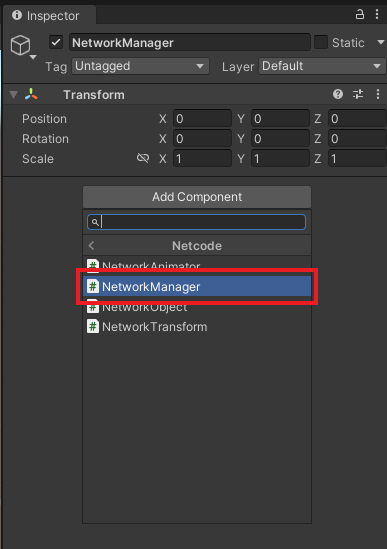Viewport: 387px width, 549px height.
Task: Click the GameObject name field
Action: click(x=190, y=42)
